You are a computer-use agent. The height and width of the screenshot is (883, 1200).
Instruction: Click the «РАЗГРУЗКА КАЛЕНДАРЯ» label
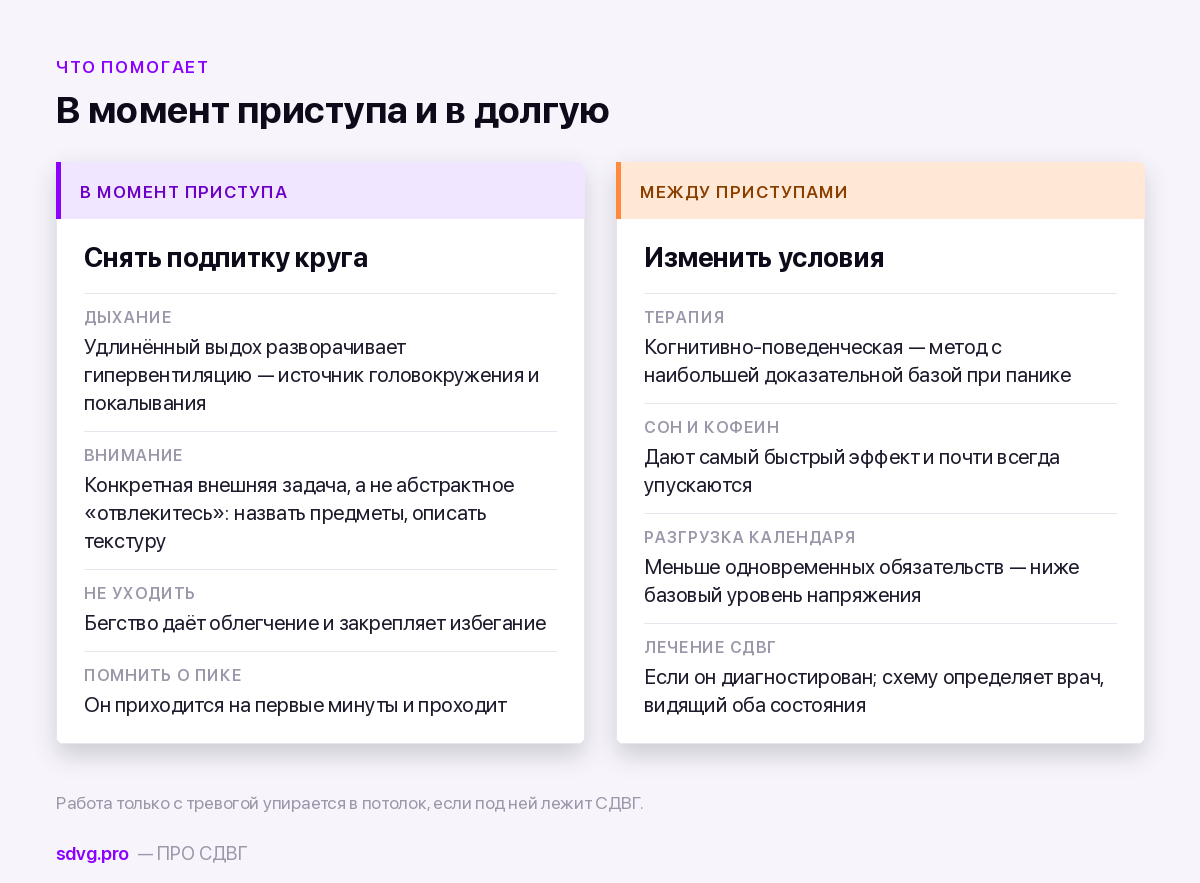(750, 537)
